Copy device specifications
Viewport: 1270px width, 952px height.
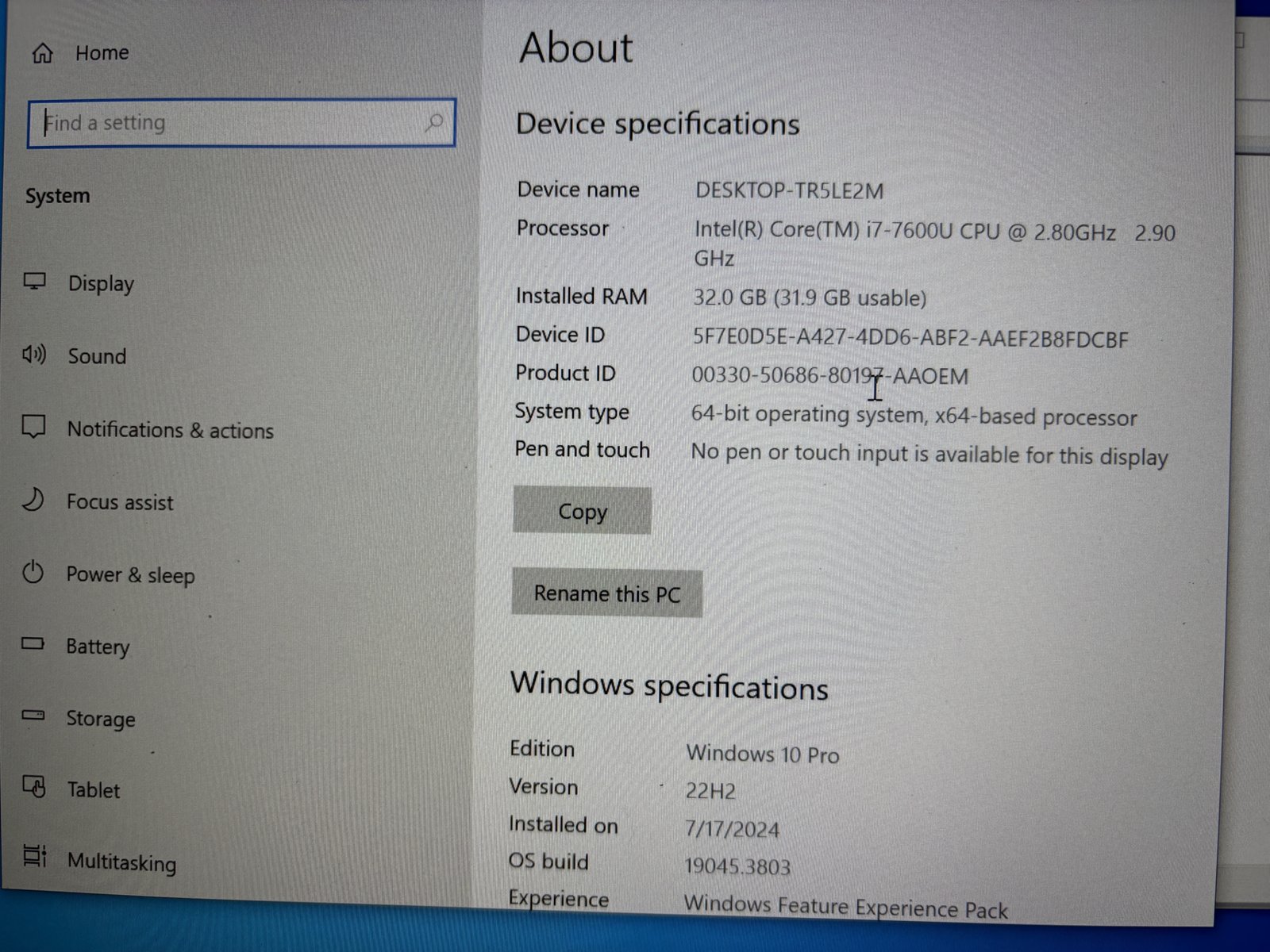tap(582, 511)
